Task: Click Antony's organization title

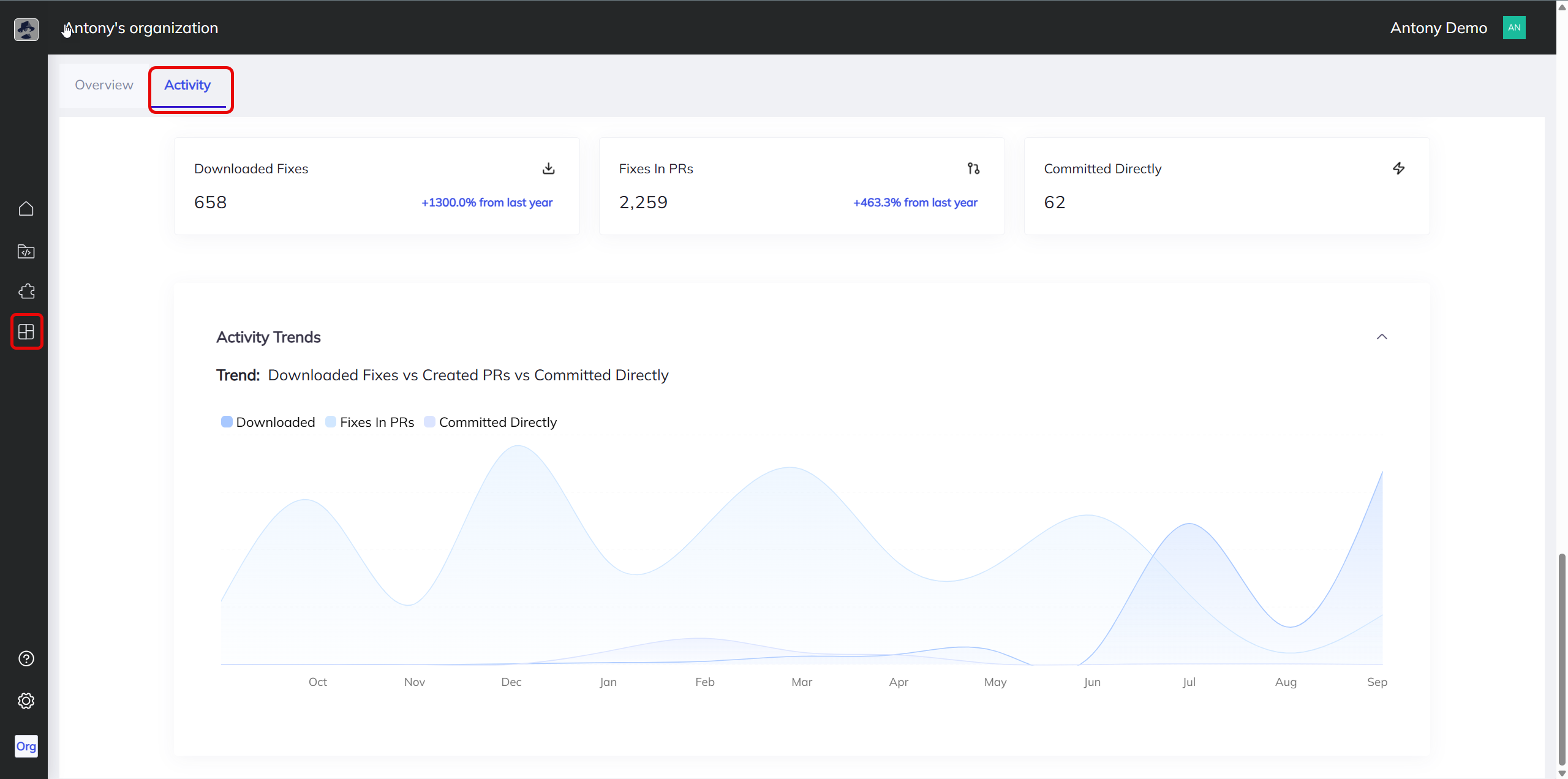Action: (x=141, y=28)
